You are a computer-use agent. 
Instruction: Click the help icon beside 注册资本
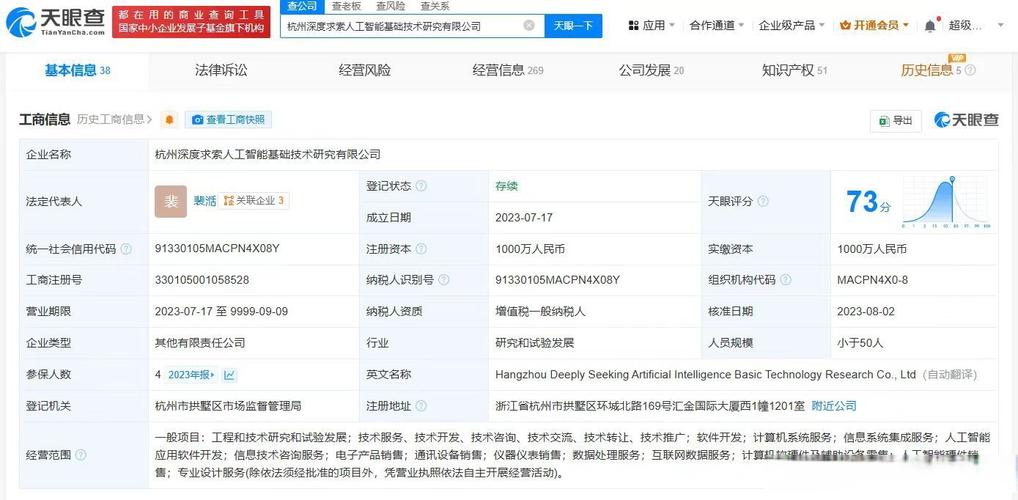pyautogui.click(x=421, y=249)
